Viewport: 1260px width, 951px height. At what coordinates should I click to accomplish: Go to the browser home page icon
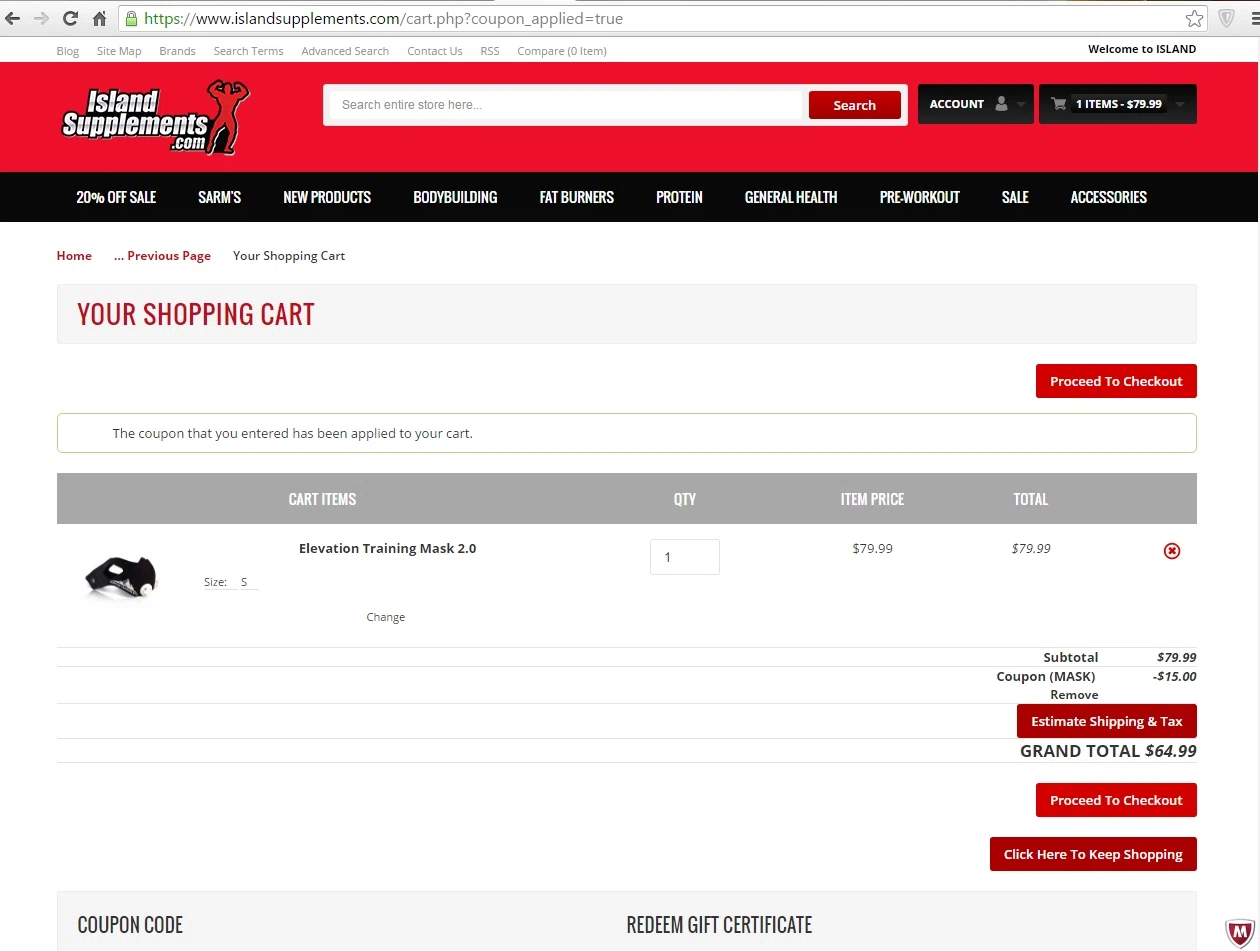pos(99,19)
